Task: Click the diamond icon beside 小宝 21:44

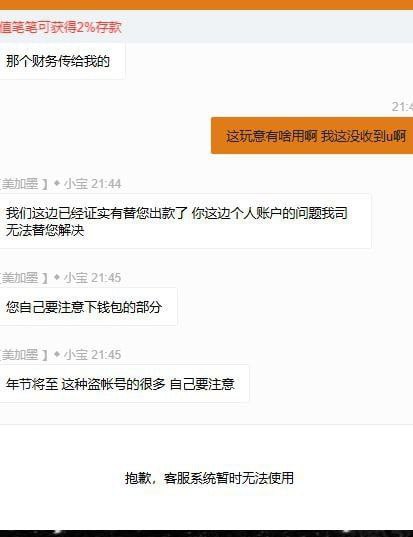Action: (x=57, y=184)
